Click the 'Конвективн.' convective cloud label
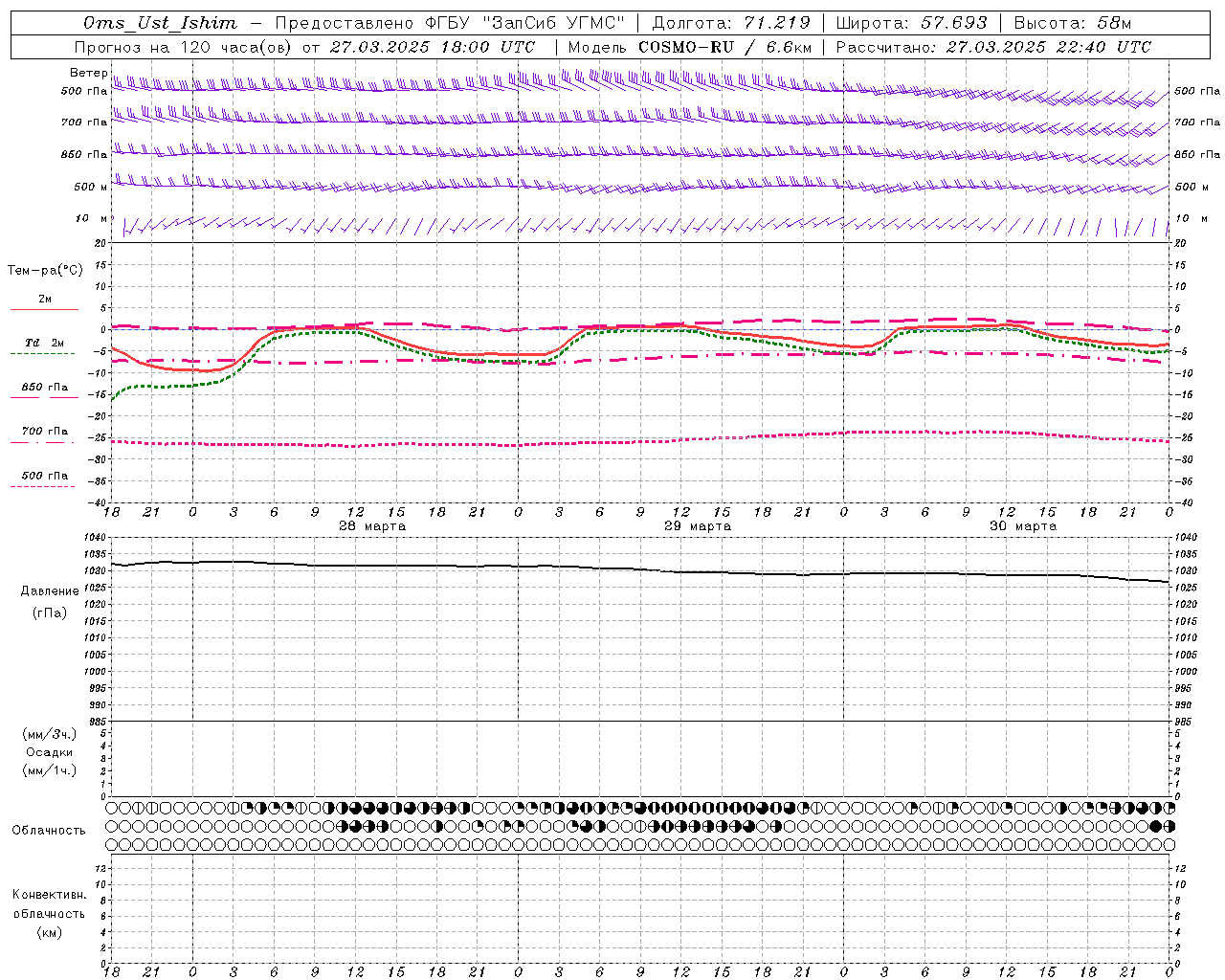The width and height of the screenshot is (1225, 980). pos(50,895)
